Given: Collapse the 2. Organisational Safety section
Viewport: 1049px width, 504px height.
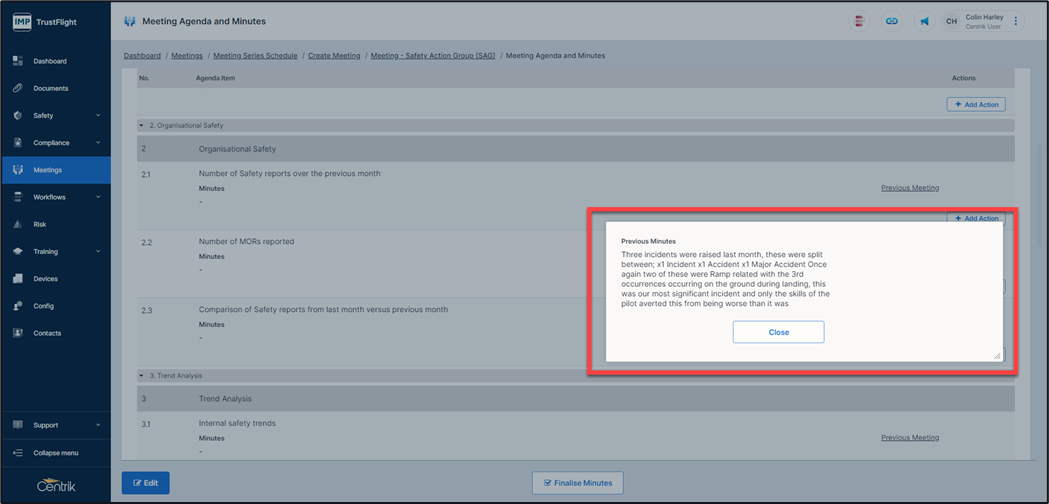Looking at the screenshot, I should (x=142, y=126).
